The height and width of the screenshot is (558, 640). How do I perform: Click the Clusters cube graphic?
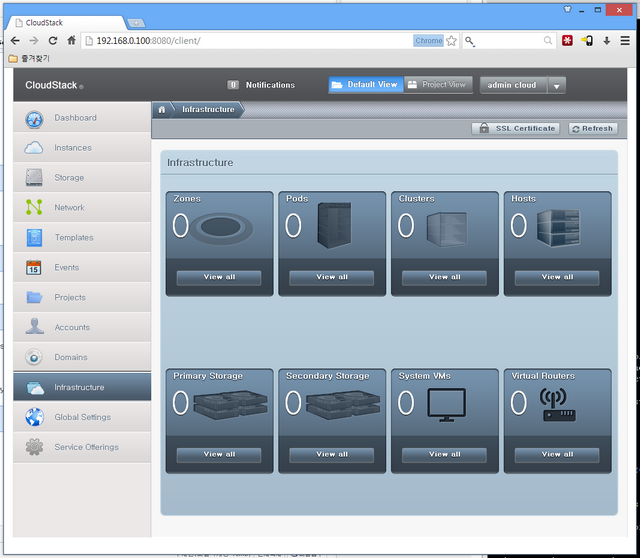tap(447, 229)
